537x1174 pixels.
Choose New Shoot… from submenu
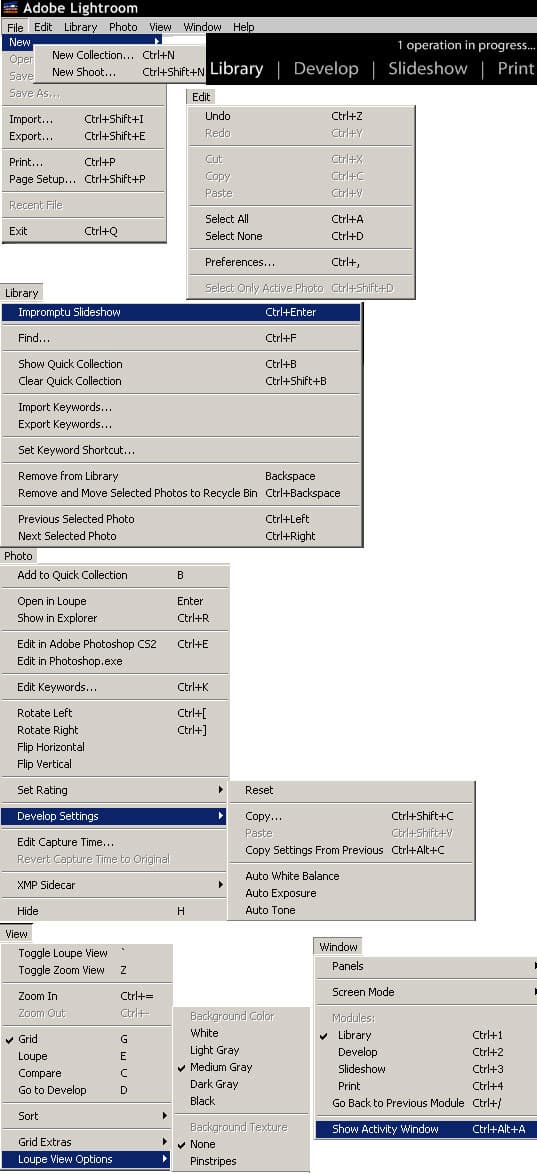point(120,73)
